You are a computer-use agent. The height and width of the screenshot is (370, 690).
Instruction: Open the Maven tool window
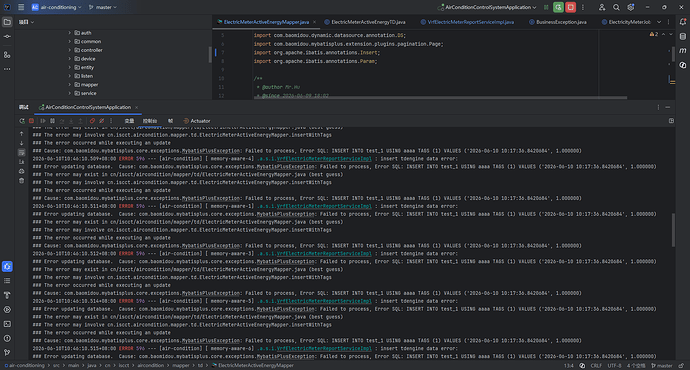(683, 51)
